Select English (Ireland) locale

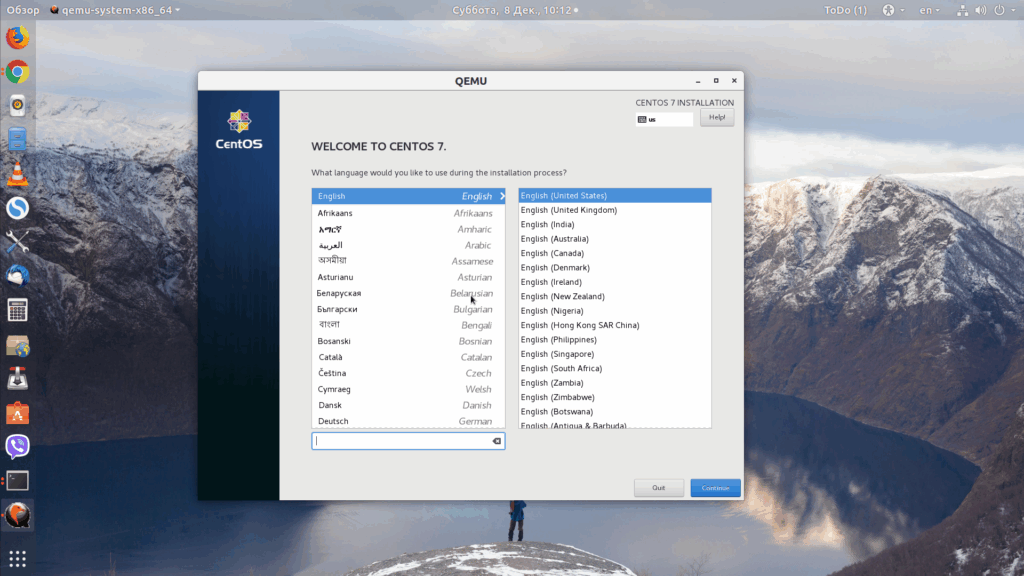click(615, 281)
